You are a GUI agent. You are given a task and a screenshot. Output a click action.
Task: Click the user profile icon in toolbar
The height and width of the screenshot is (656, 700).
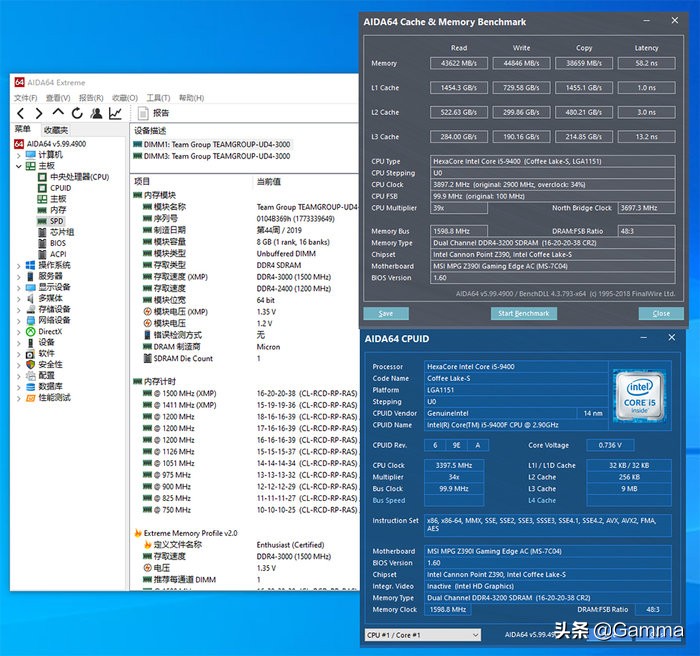coord(96,113)
